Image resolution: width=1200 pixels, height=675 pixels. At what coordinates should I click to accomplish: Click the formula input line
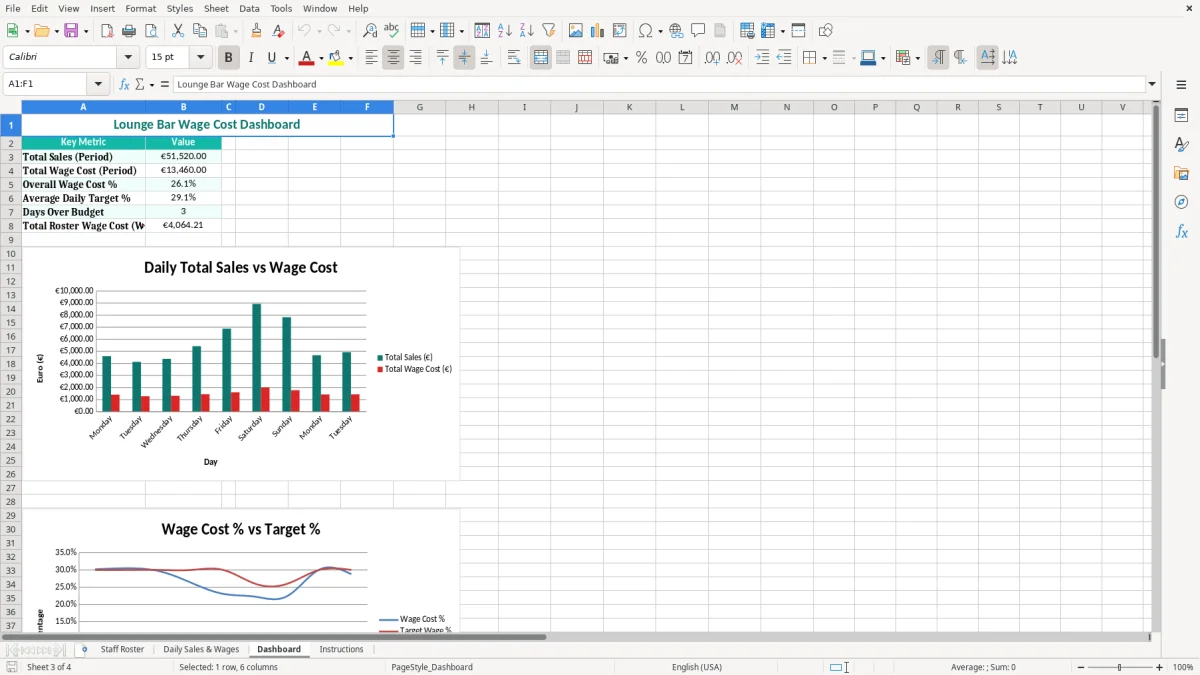[x=660, y=85]
